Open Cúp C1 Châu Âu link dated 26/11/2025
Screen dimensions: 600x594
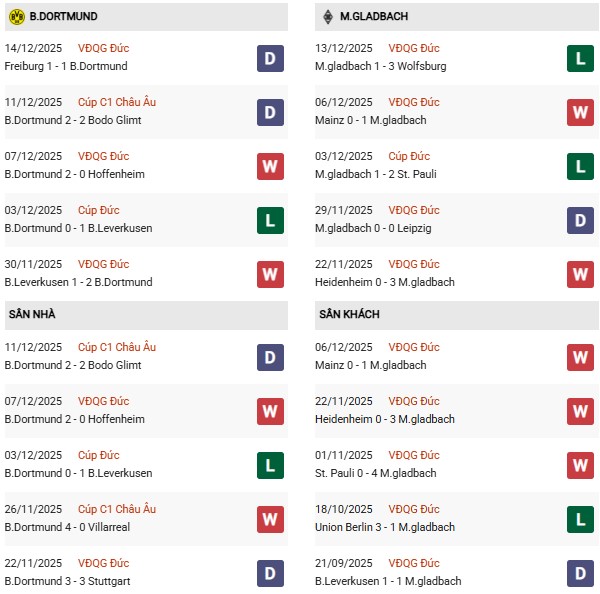coord(116,509)
